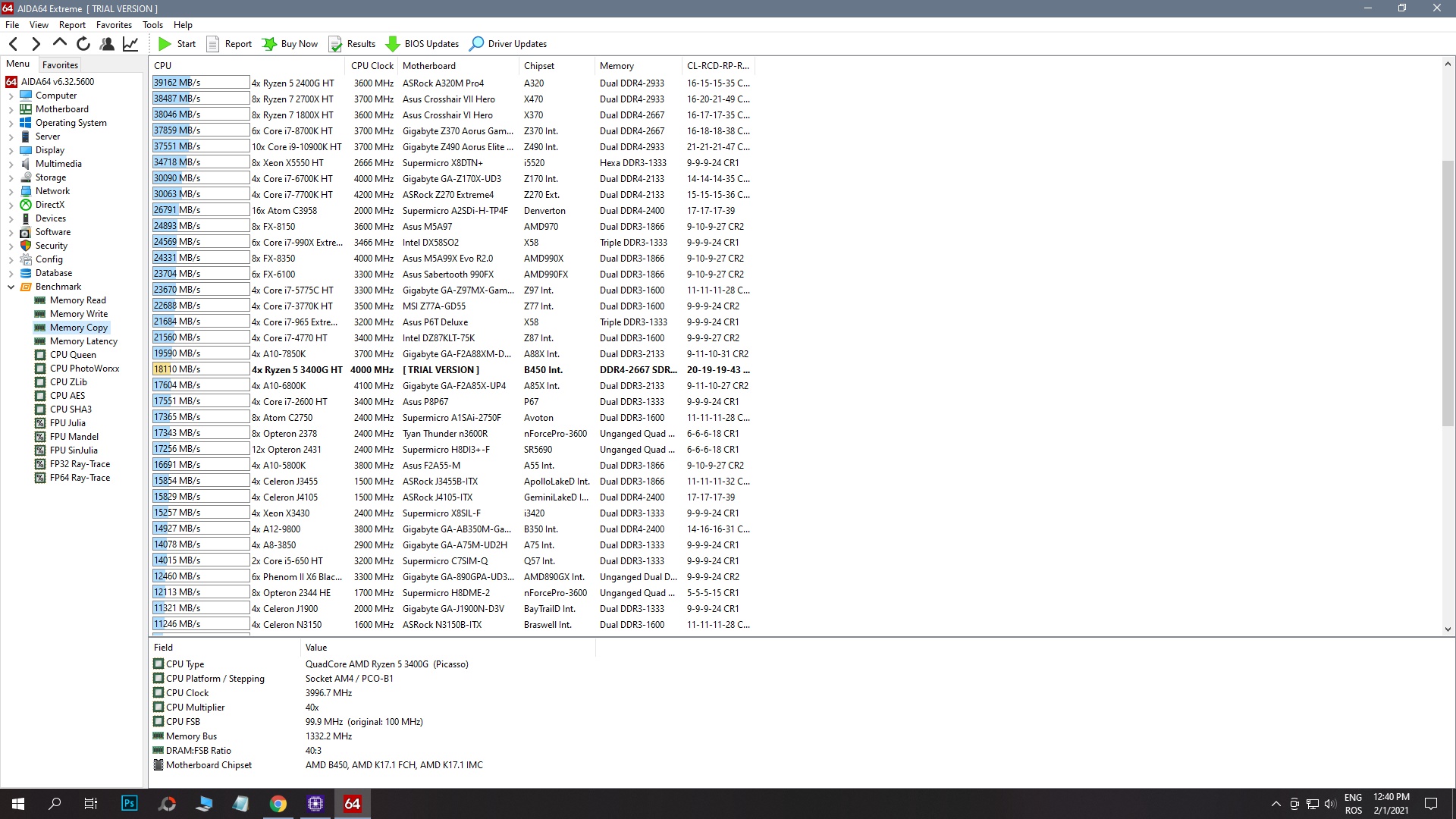Click scroll-down arrow of results list
The height and width of the screenshot is (819, 1456).
(x=1448, y=629)
